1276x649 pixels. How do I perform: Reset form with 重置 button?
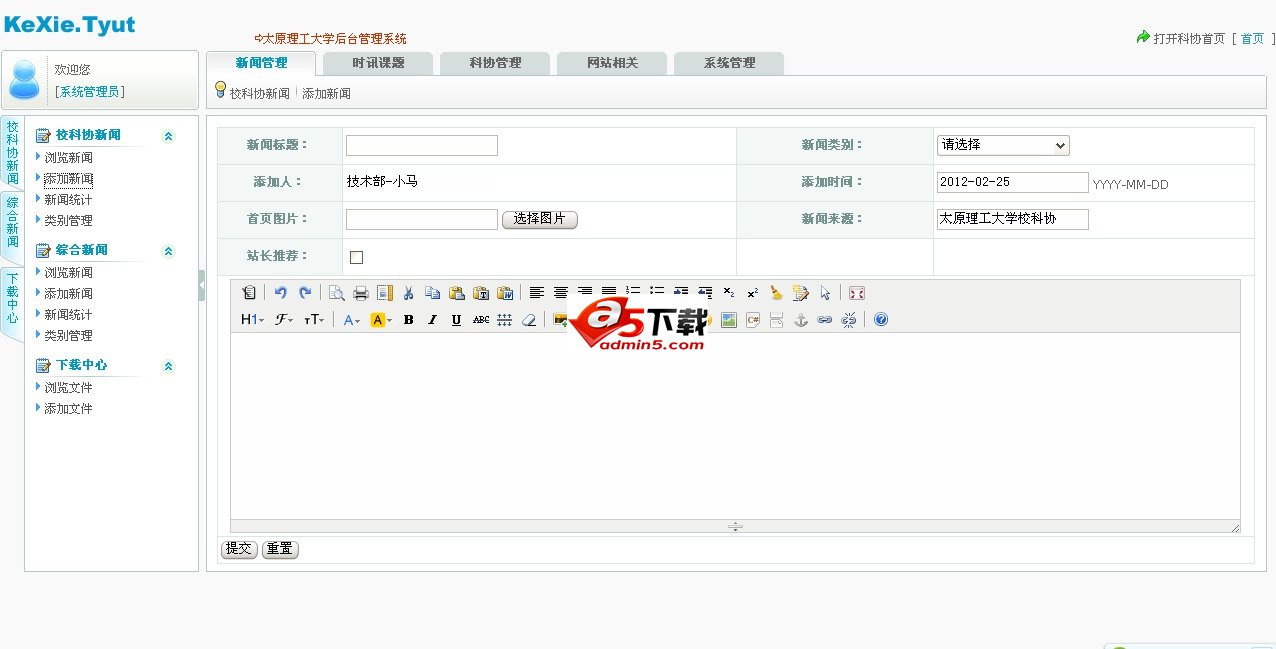pos(280,549)
